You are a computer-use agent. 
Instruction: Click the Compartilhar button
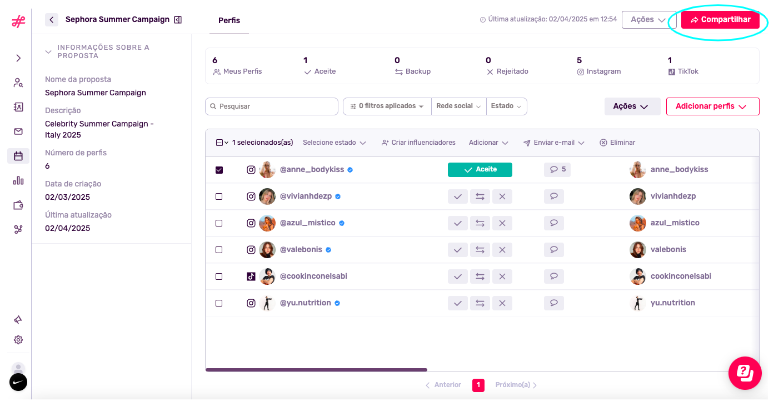pos(720,20)
